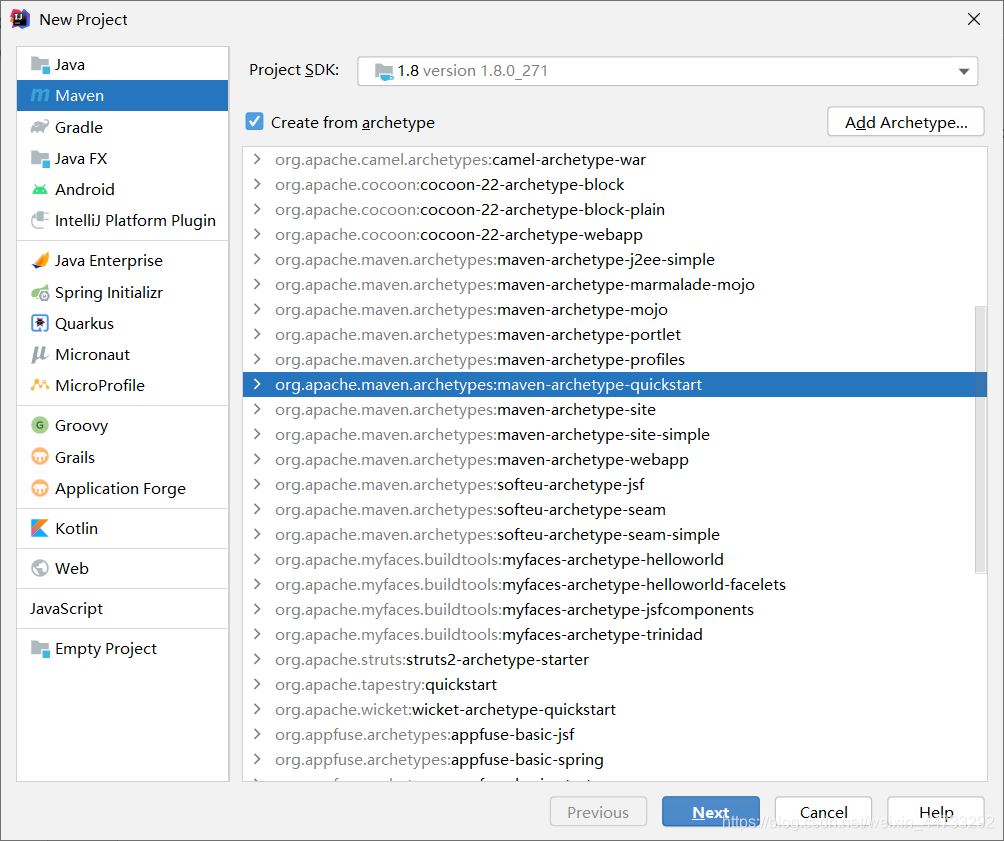Select cocoon-22-archetype-webapp archetype

pos(615,234)
